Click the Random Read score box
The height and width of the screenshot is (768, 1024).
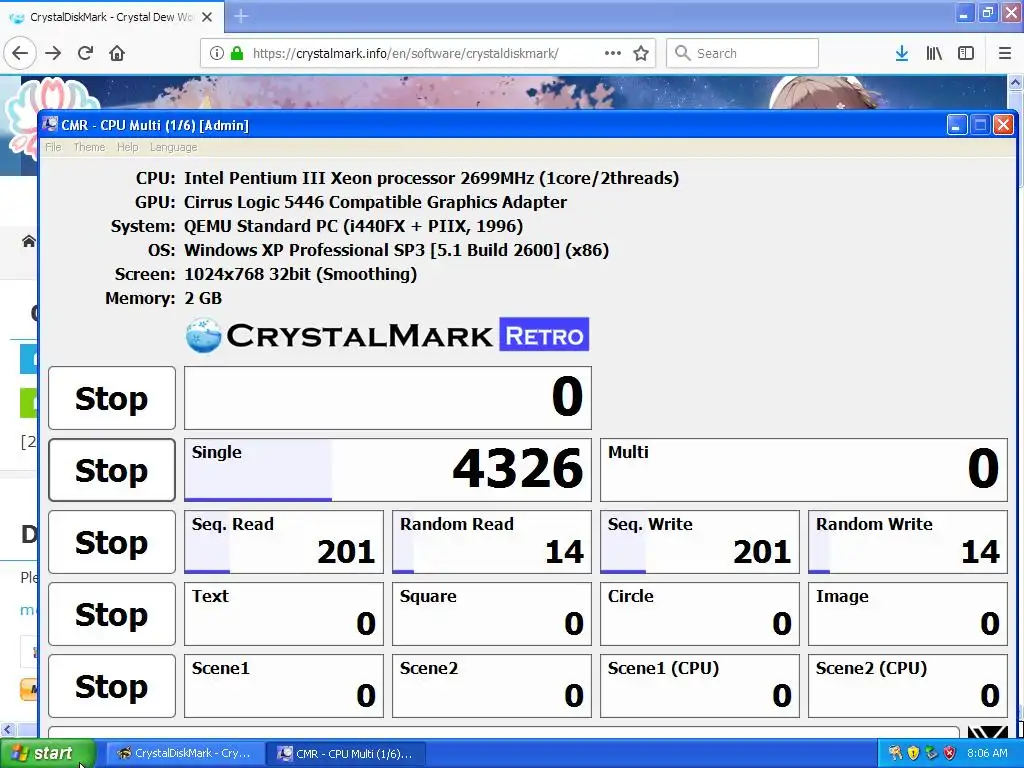tap(492, 542)
